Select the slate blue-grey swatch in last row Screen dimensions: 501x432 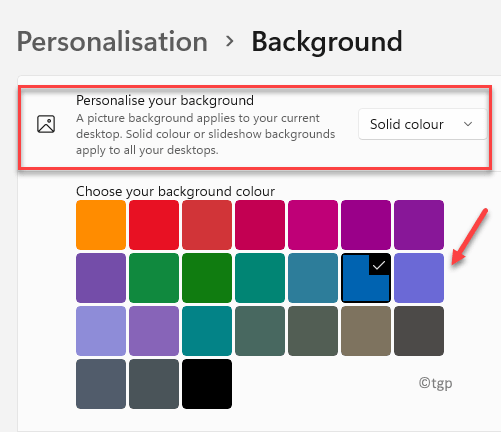click(101, 384)
